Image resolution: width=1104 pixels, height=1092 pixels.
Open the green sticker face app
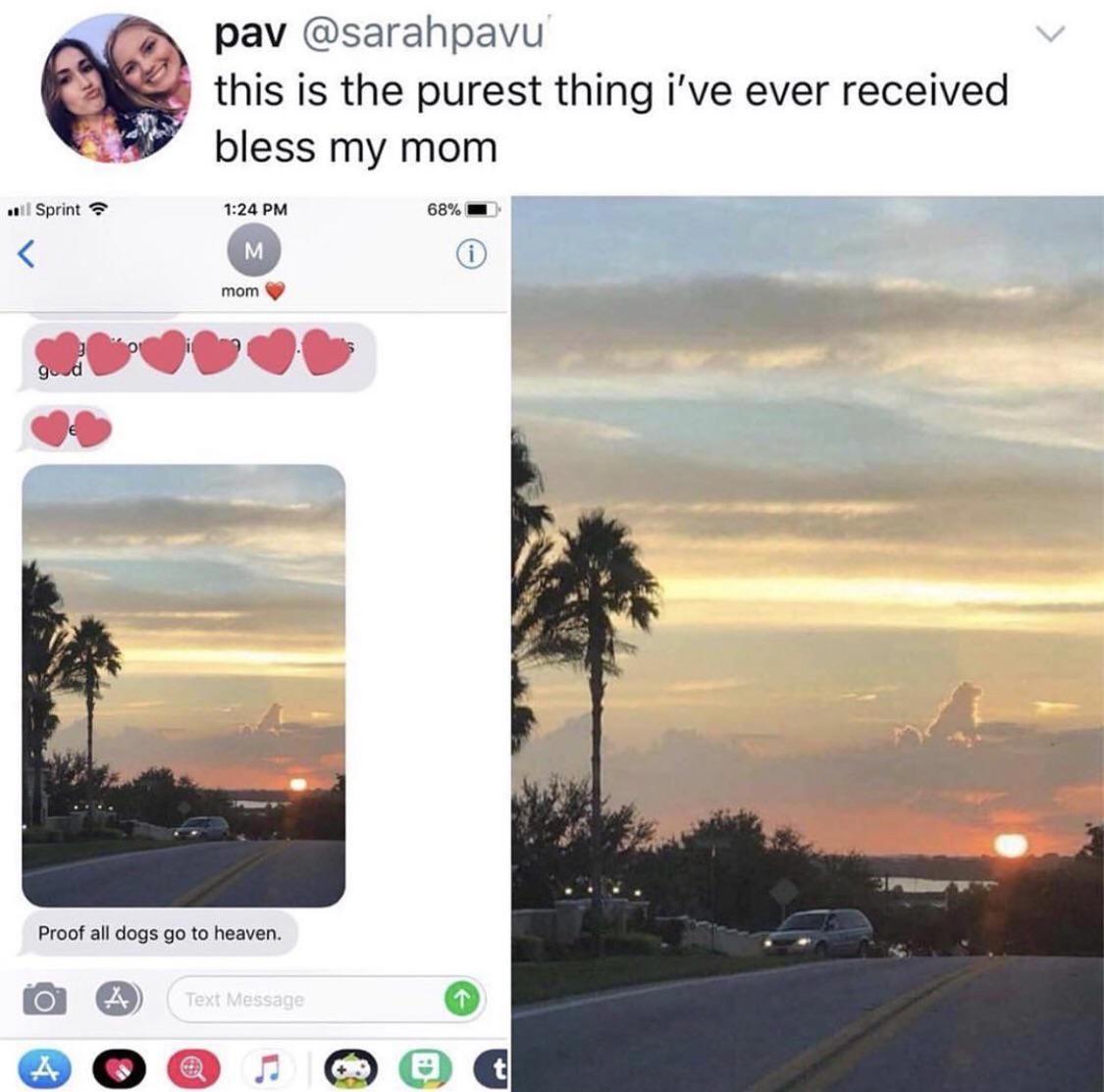425,1068
